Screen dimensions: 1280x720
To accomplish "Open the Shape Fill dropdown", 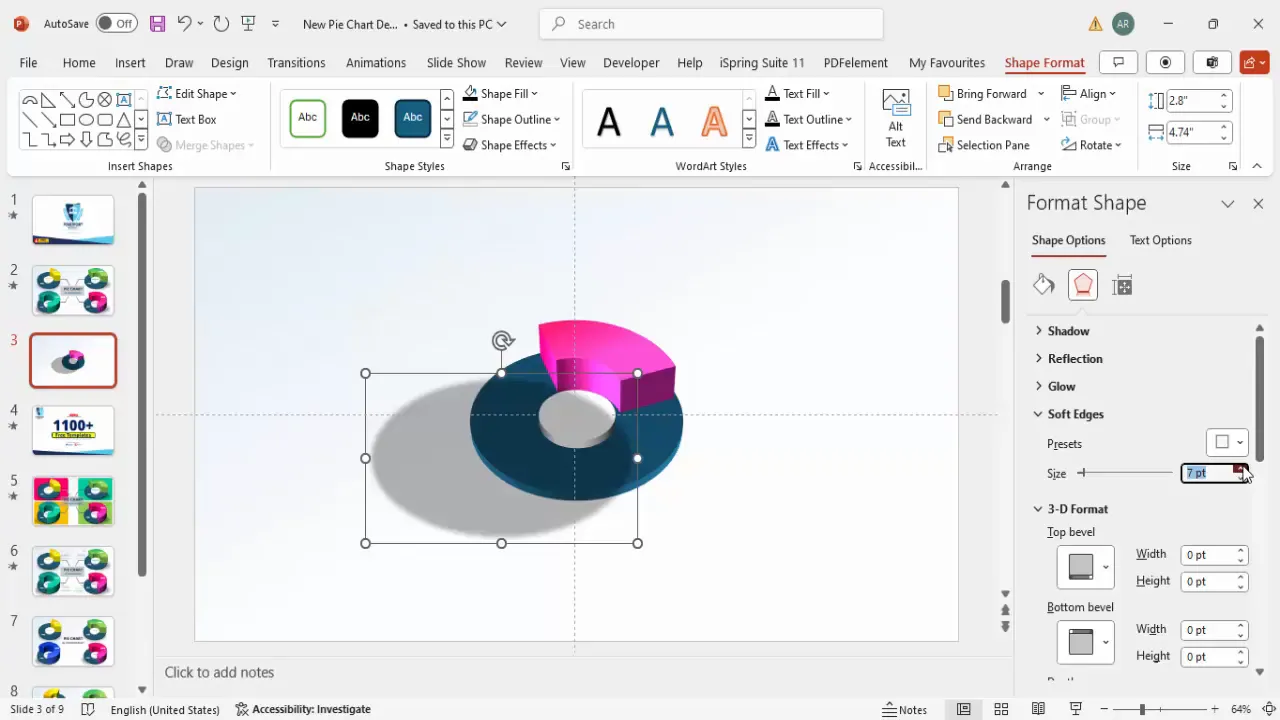I will (x=500, y=93).
